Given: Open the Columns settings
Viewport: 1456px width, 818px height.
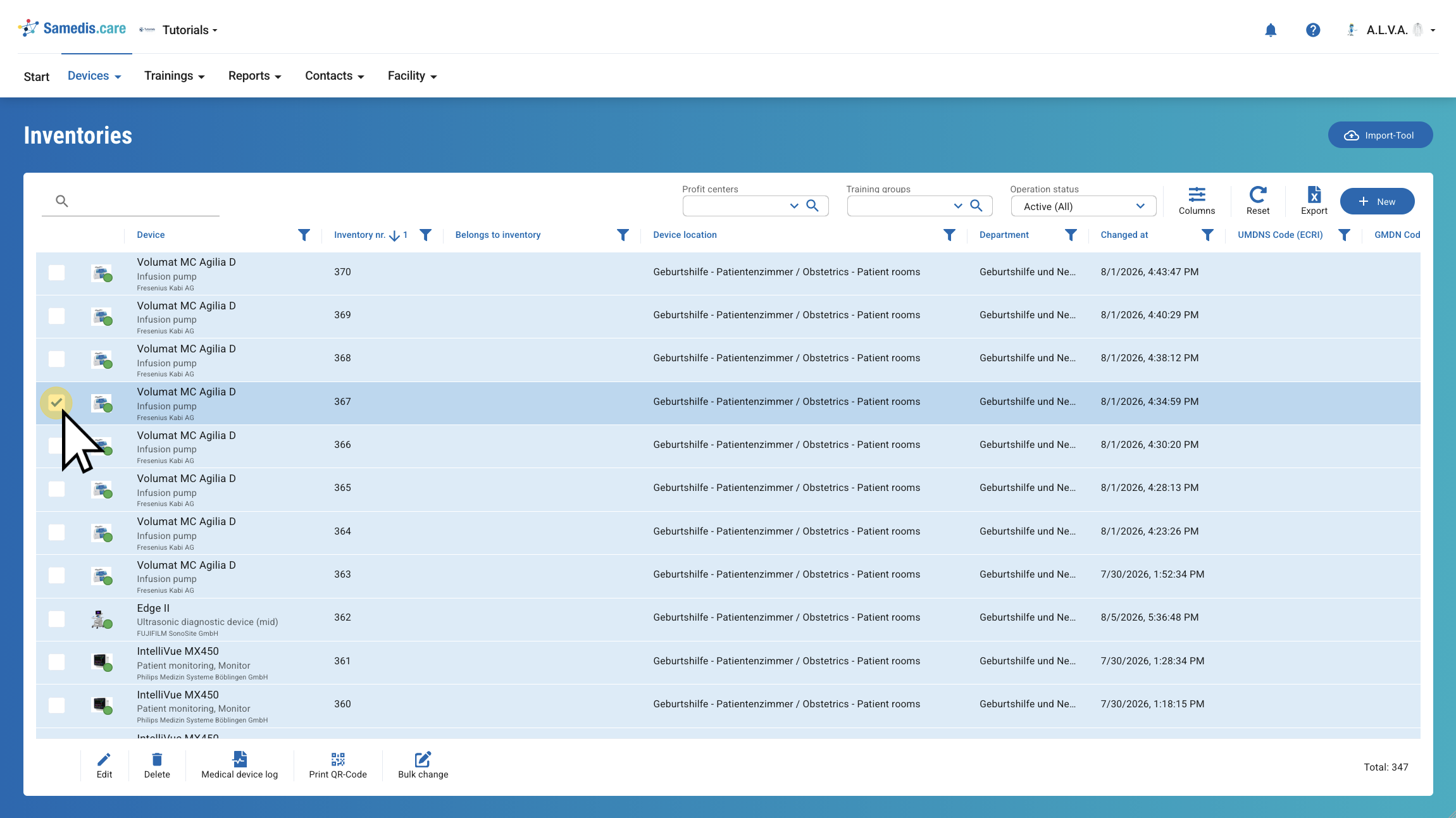Looking at the screenshot, I should (x=1197, y=201).
